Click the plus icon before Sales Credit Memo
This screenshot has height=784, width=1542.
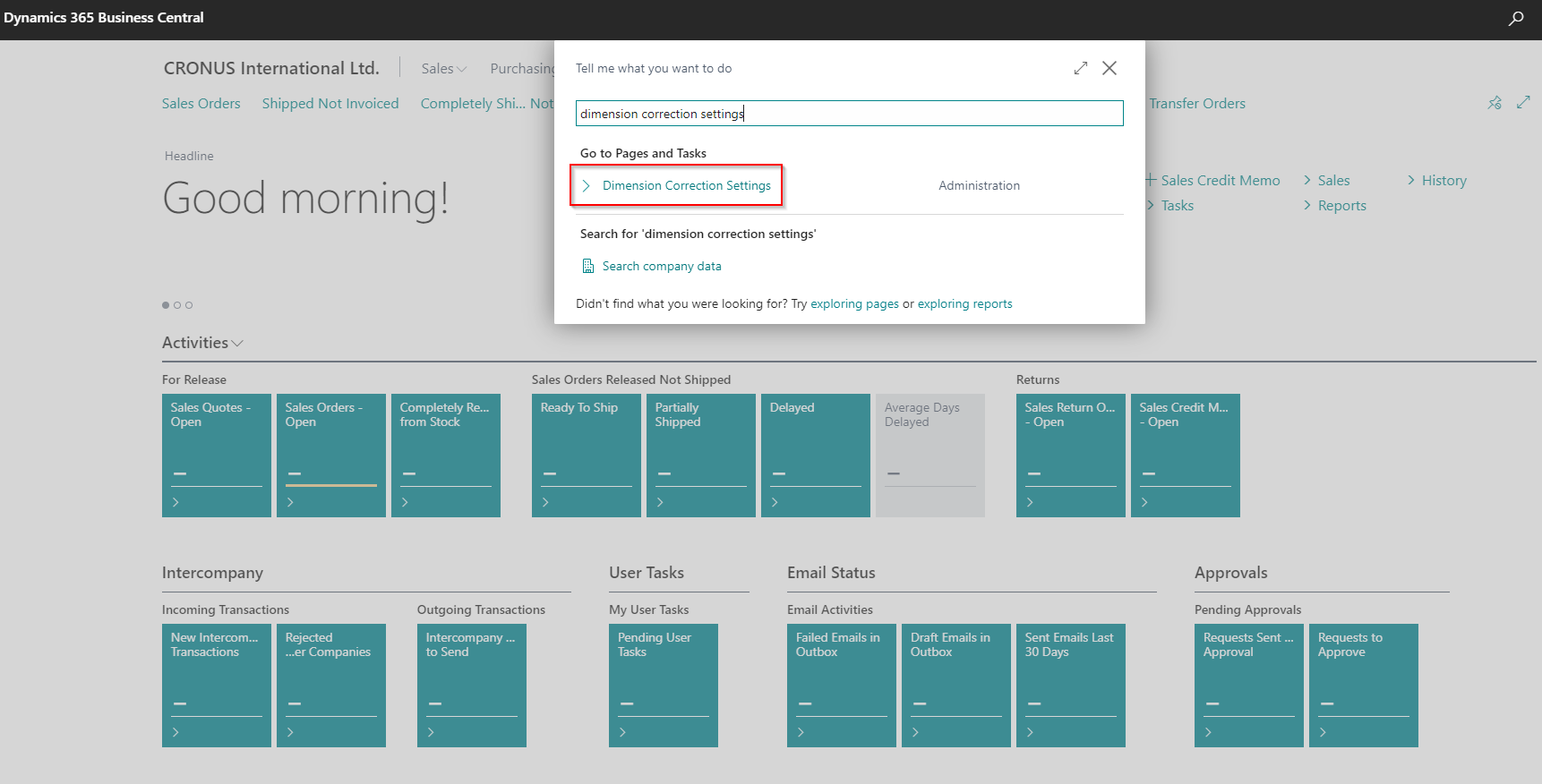pos(1151,180)
